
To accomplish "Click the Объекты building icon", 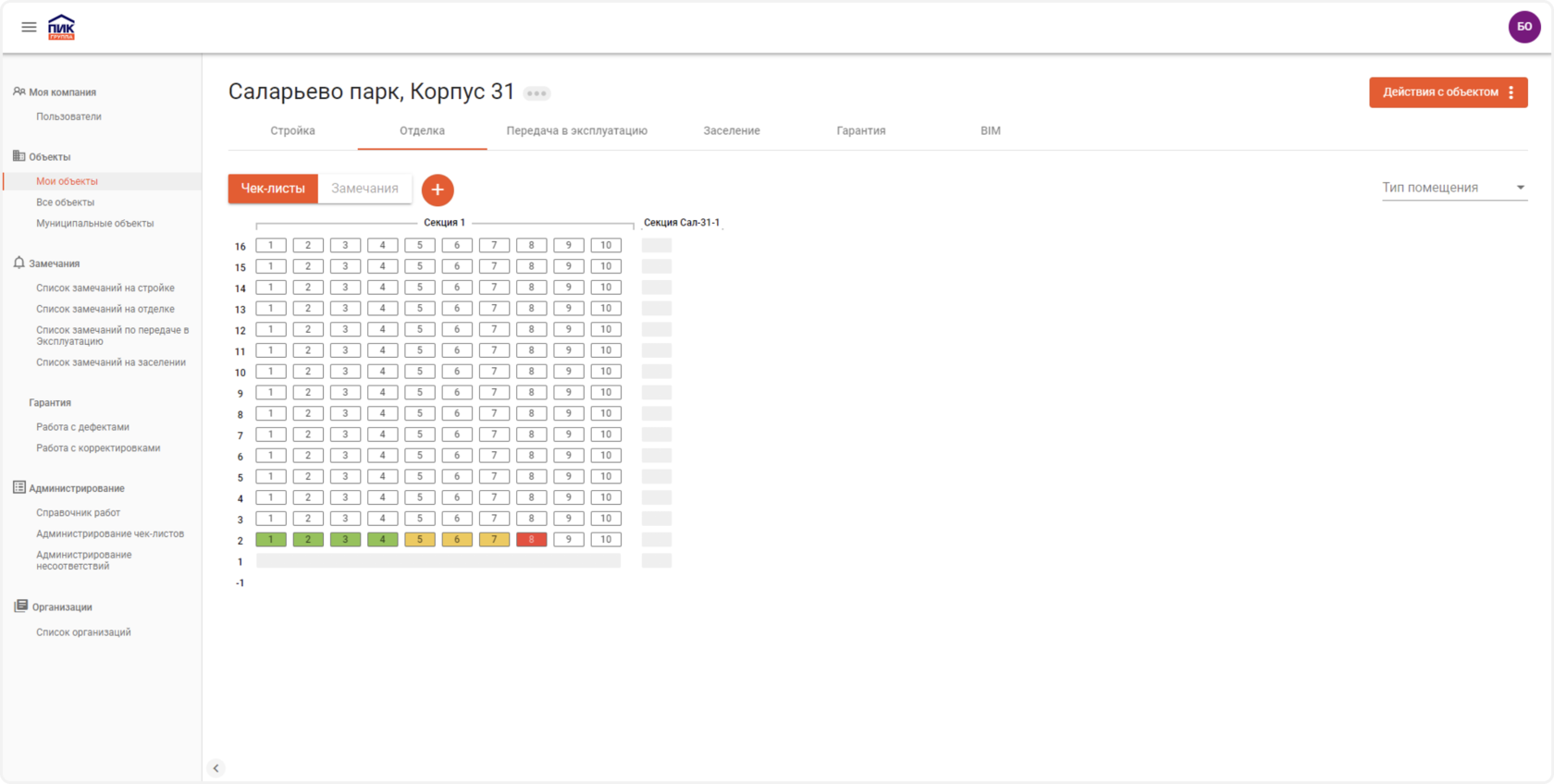I will pos(18,156).
